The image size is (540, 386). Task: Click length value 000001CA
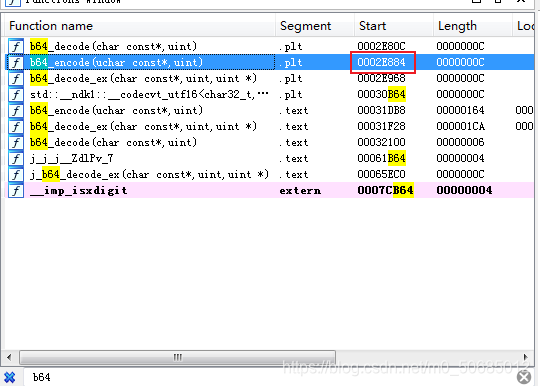click(460, 126)
